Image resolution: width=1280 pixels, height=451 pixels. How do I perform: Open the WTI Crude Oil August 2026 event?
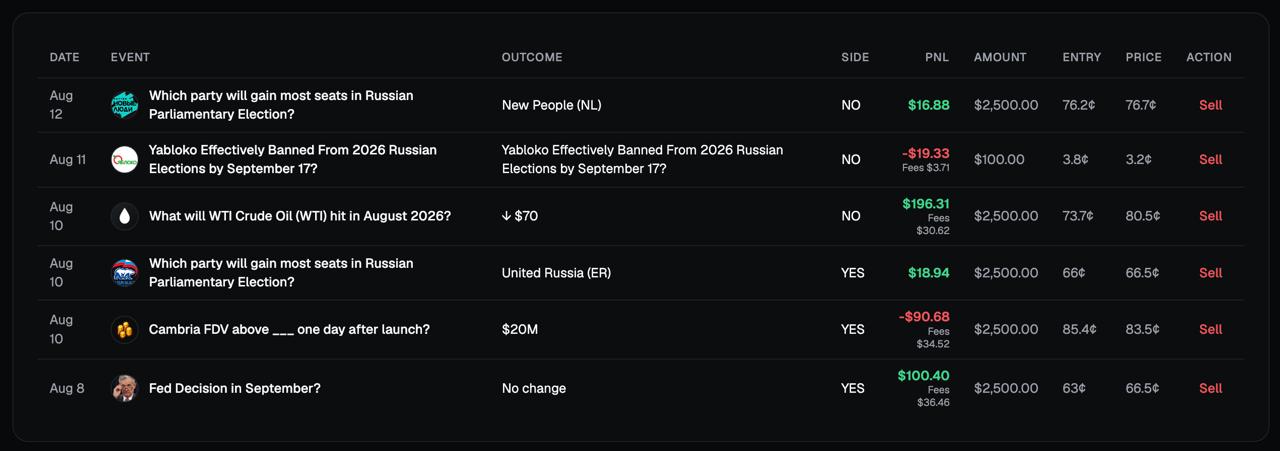point(300,216)
